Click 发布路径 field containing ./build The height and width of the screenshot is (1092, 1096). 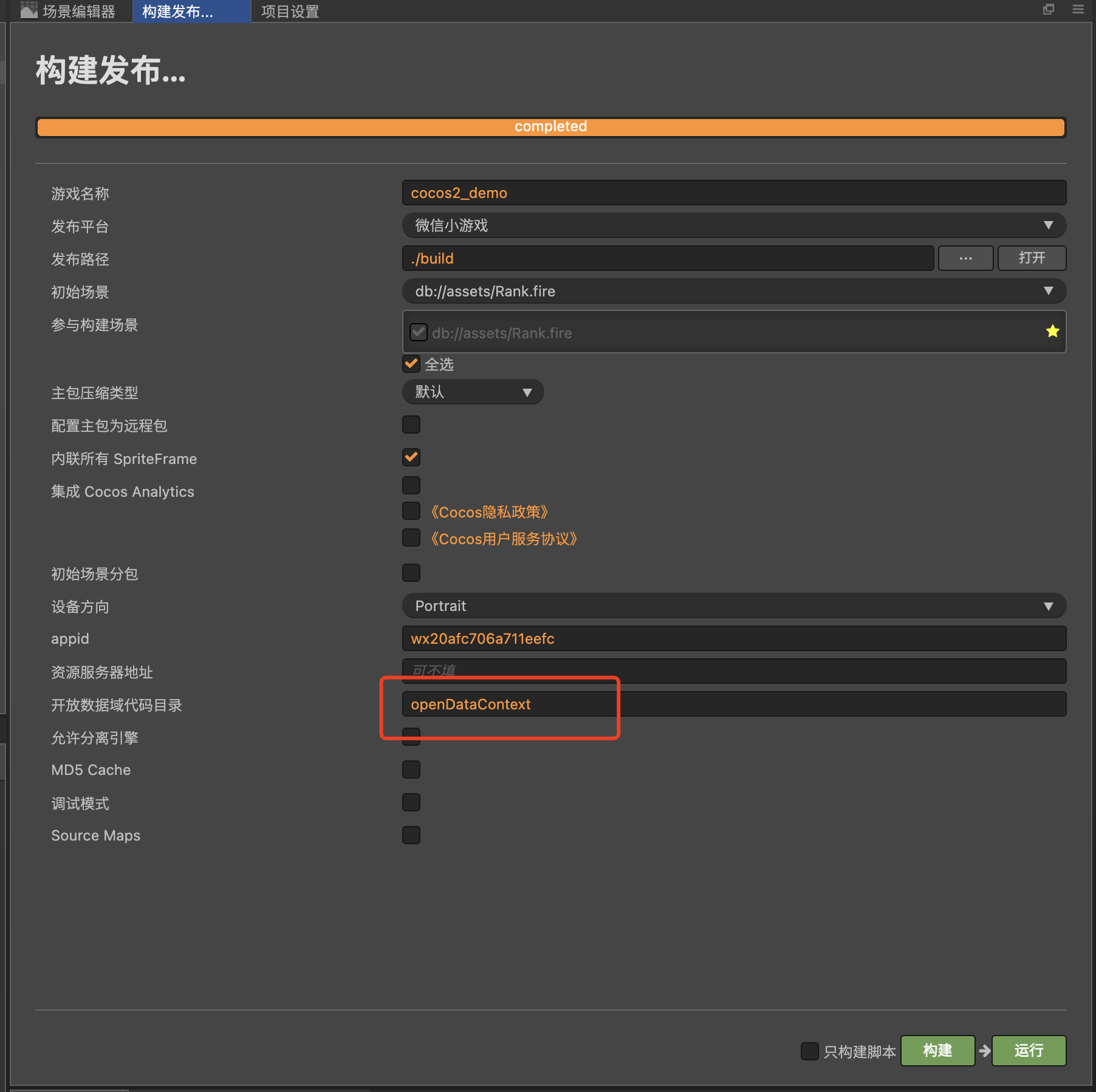pos(668,258)
